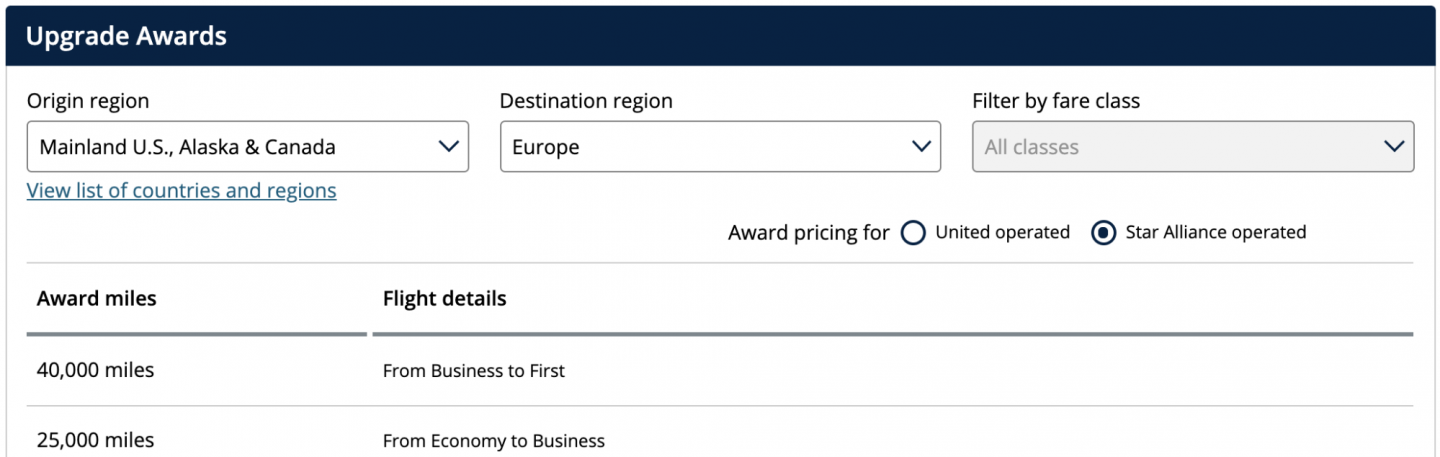Click the "Star Alliance operated" label text
The image size is (1440, 457).
click(x=1215, y=232)
